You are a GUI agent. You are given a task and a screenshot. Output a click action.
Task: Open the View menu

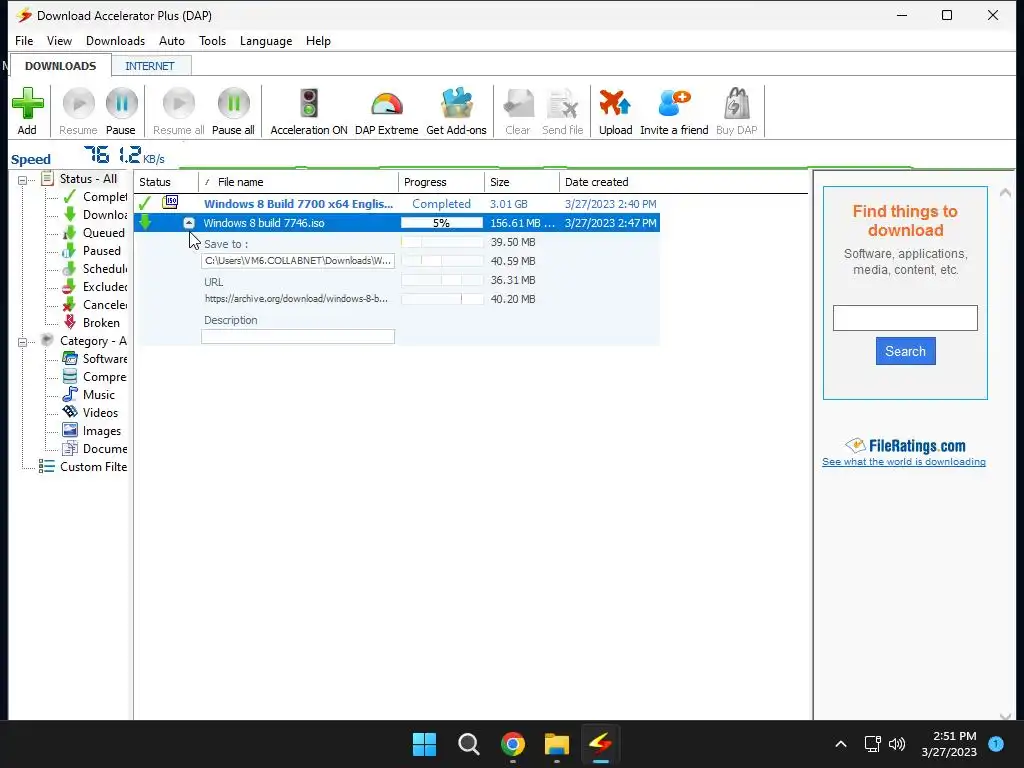pyautogui.click(x=59, y=40)
